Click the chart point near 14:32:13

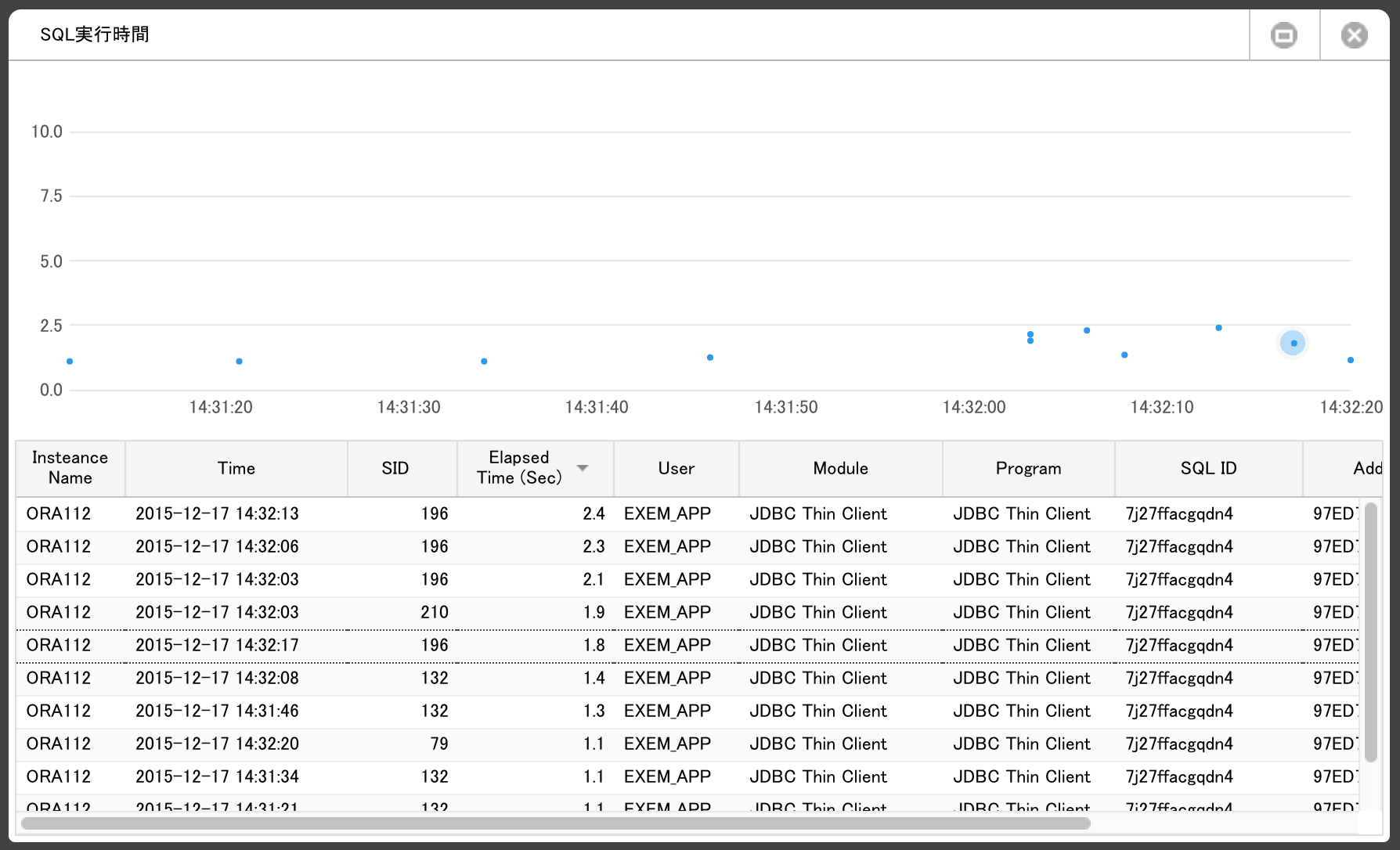click(x=1219, y=328)
